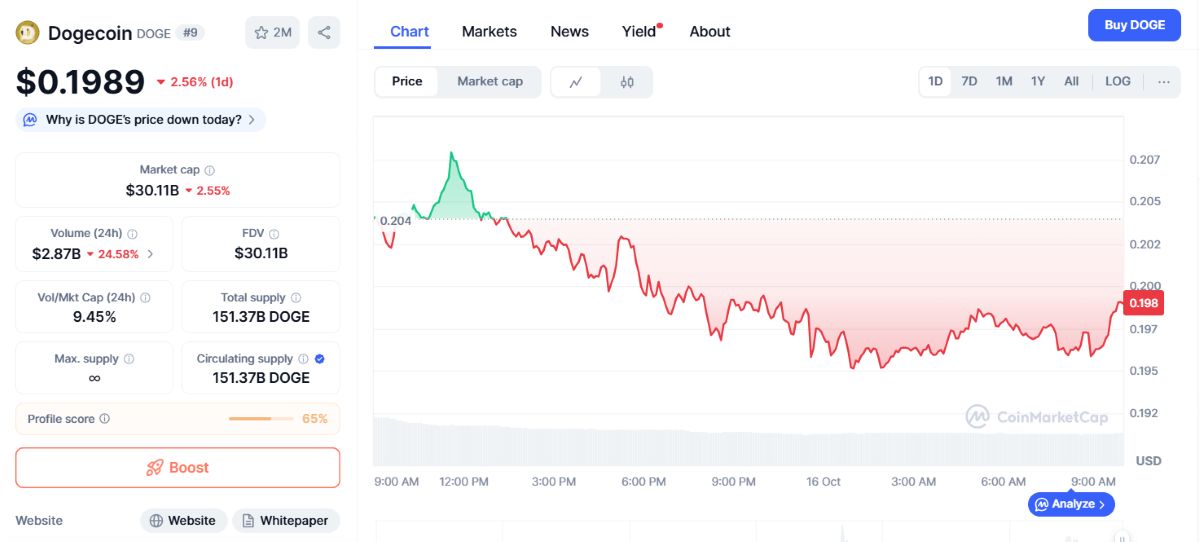Viewport: 1200px width, 542px height.
Task: Switch to line chart view
Action: (x=576, y=82)
